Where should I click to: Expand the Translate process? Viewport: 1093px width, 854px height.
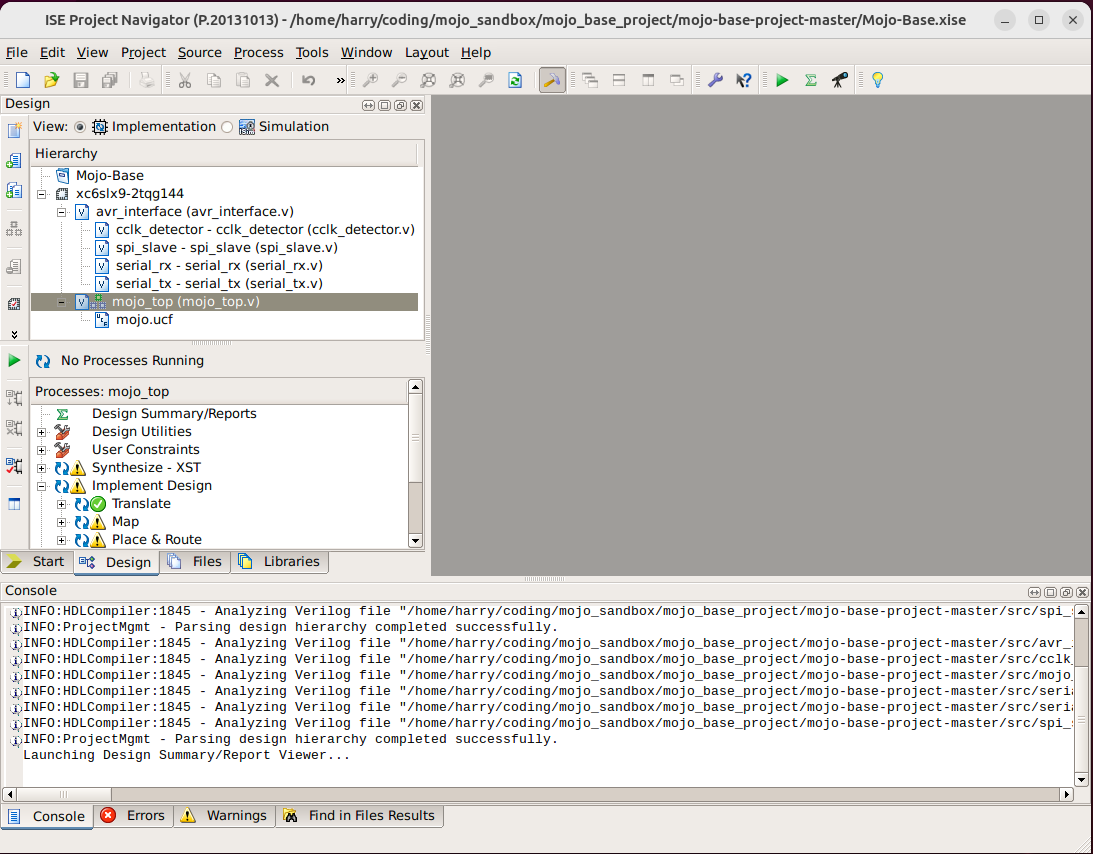coord(61,504)
